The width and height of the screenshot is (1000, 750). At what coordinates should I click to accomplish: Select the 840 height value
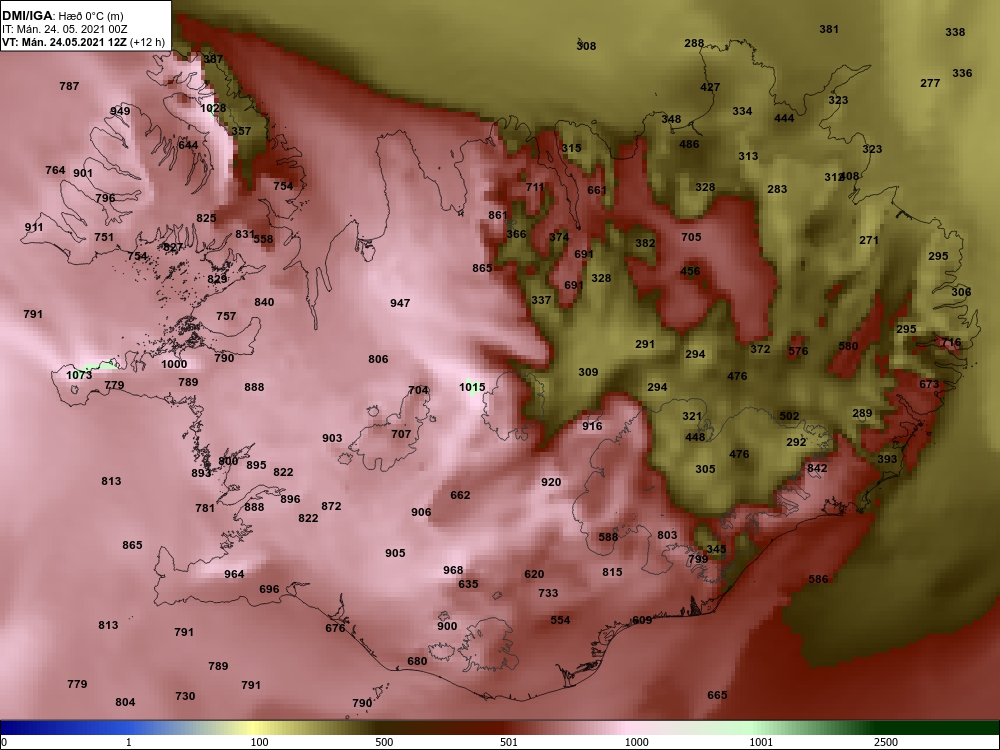pos(264,302)
